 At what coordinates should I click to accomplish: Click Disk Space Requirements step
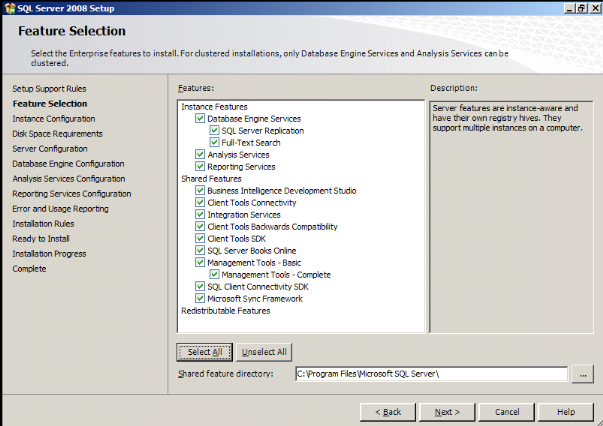(x=58, y=134)
